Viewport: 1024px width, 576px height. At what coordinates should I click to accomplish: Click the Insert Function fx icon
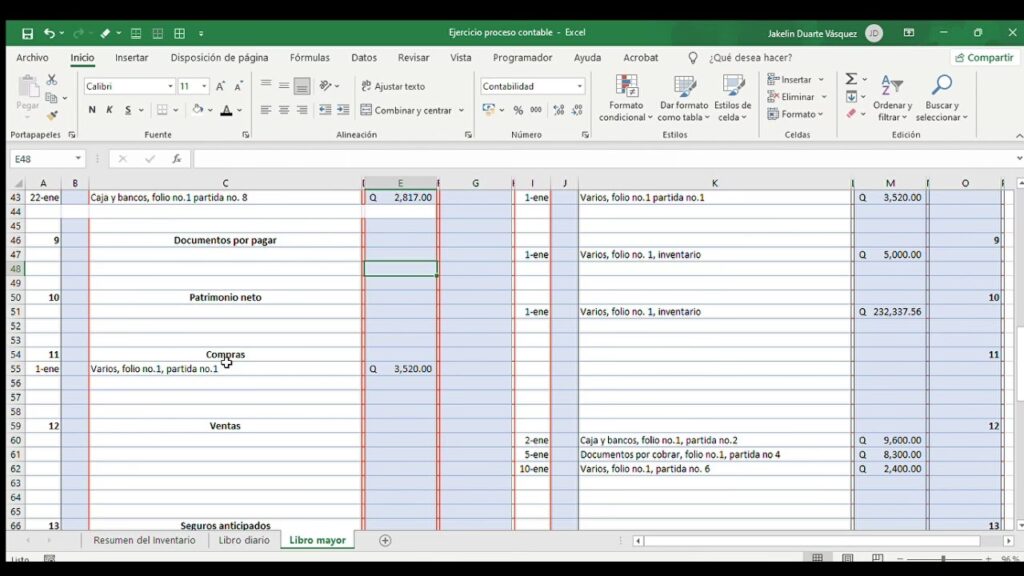click(177, 159)
